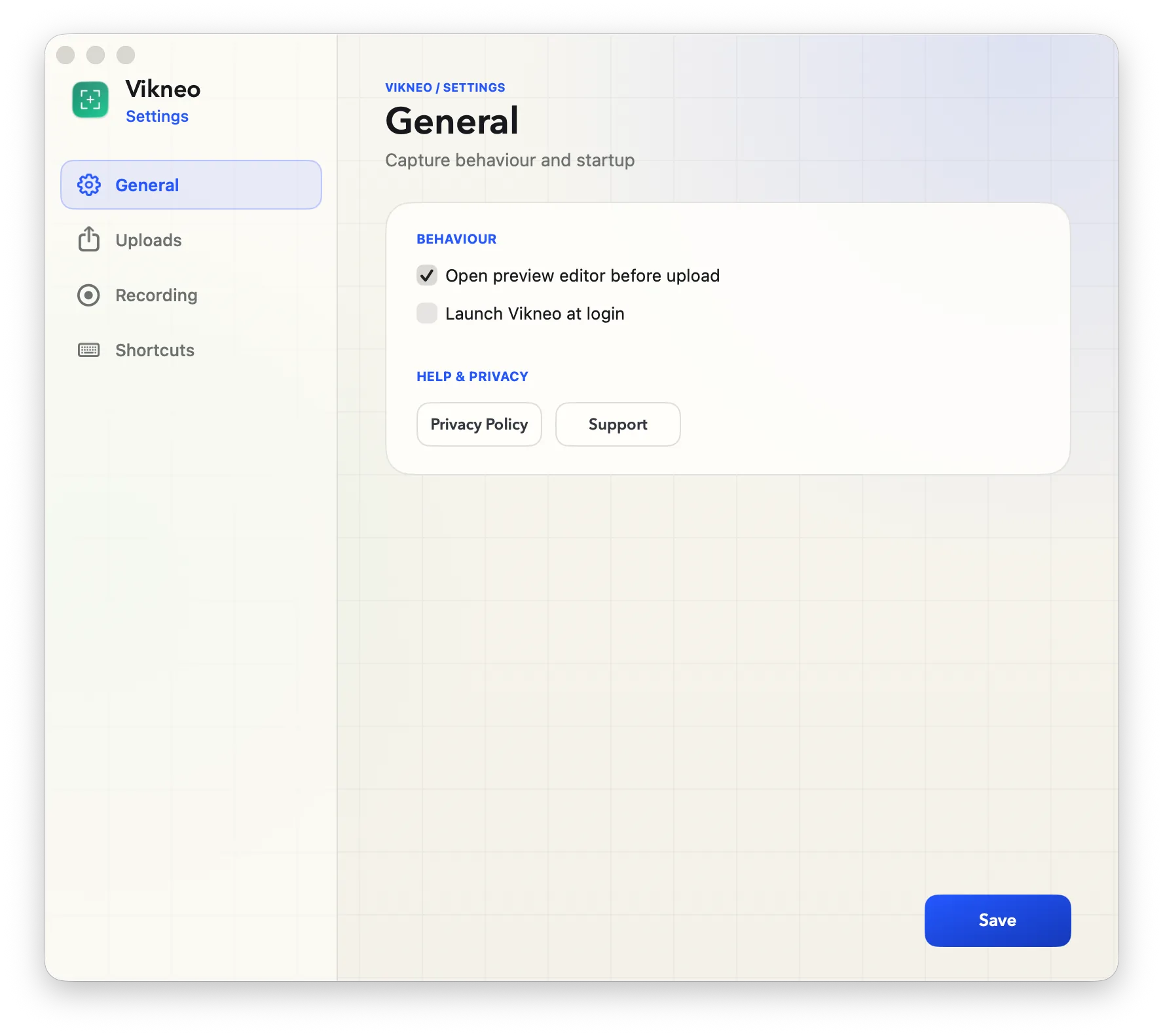Open the Privacy Policy button
Viewport: 1163px width, 1036px height.
click(479, 424)
